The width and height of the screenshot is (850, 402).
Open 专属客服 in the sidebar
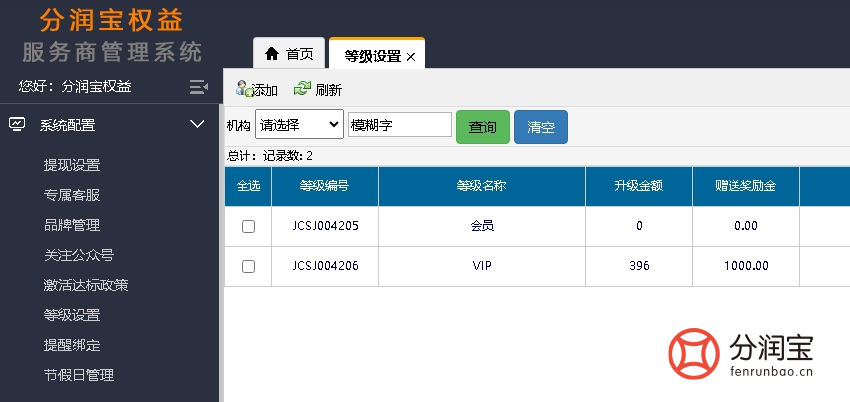(x=72, y=195)
